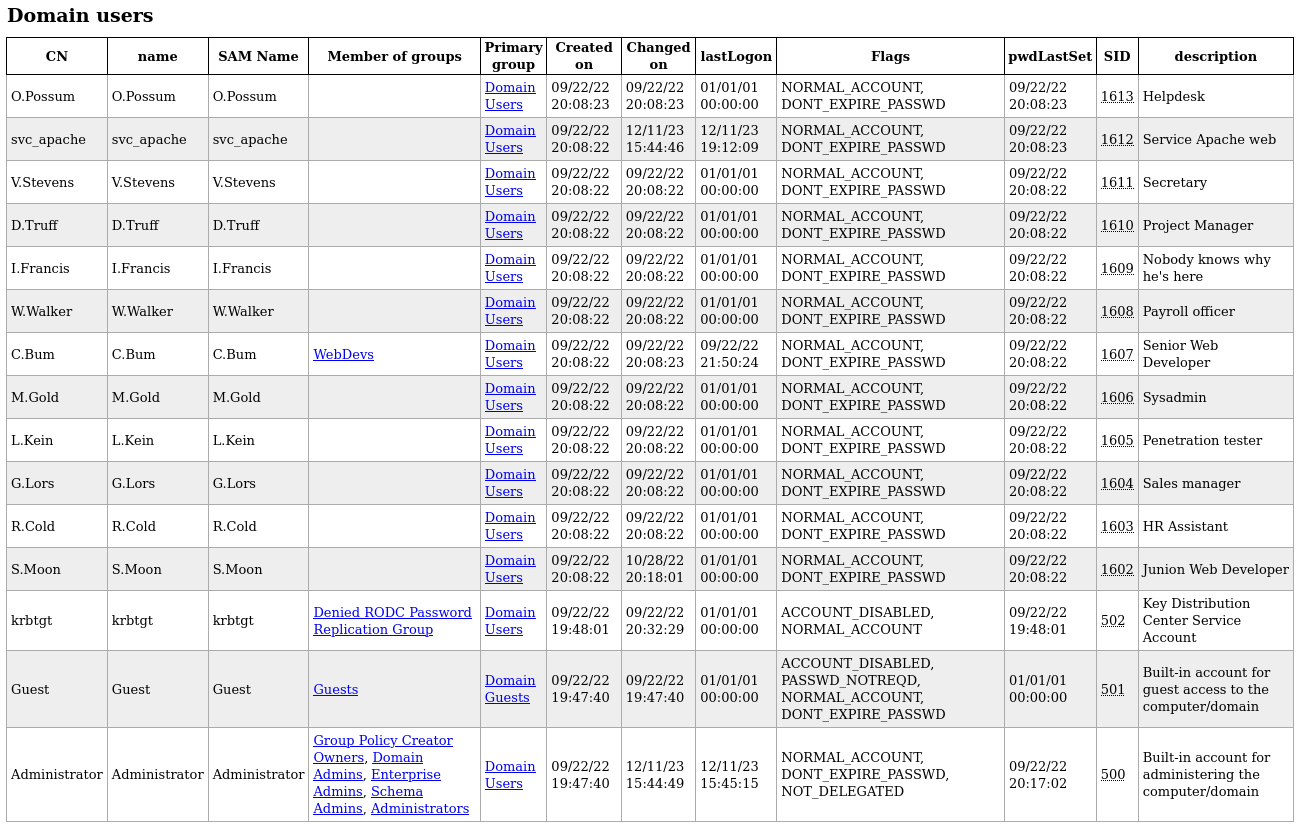Open the WebDevs group link
The height and width of the screenshot is (828, 1301).
pos(343,354)
